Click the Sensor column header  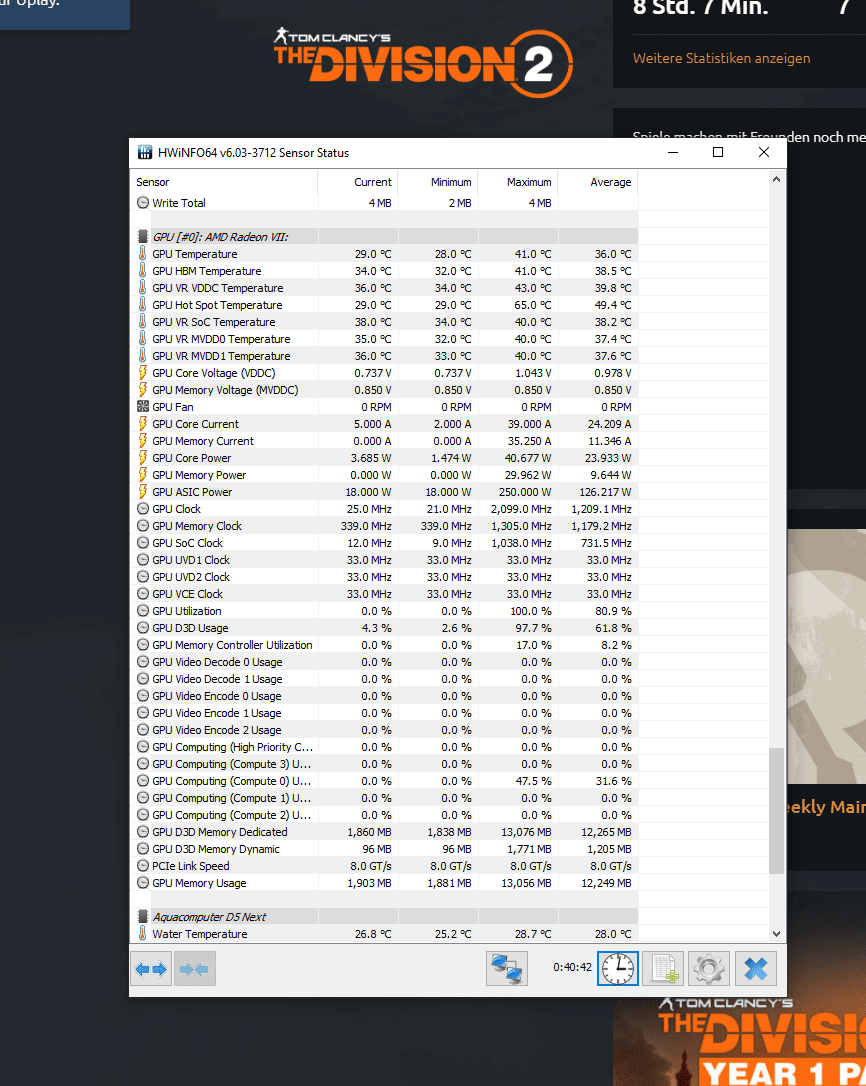click(x=224, y=182)
